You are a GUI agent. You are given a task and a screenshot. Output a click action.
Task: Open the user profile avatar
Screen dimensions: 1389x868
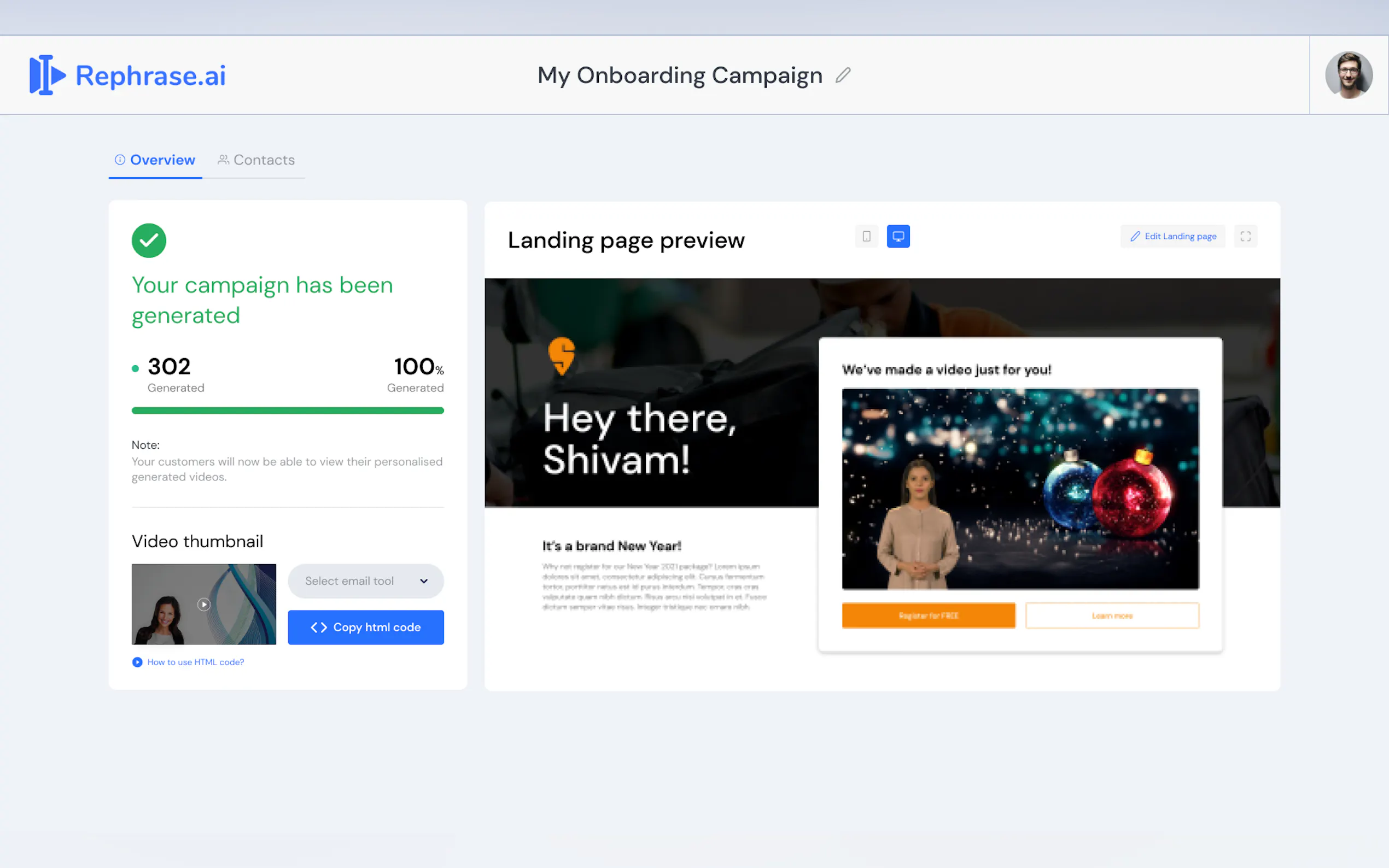click(x=1348, y=75)
